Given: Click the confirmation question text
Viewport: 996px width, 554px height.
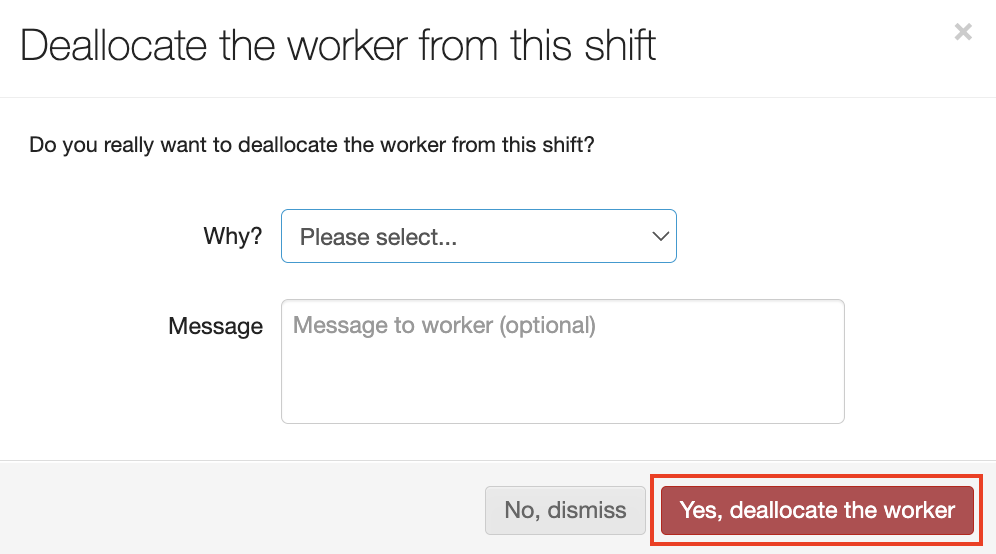Looking at the screenshot, I should tap(311, 145).
